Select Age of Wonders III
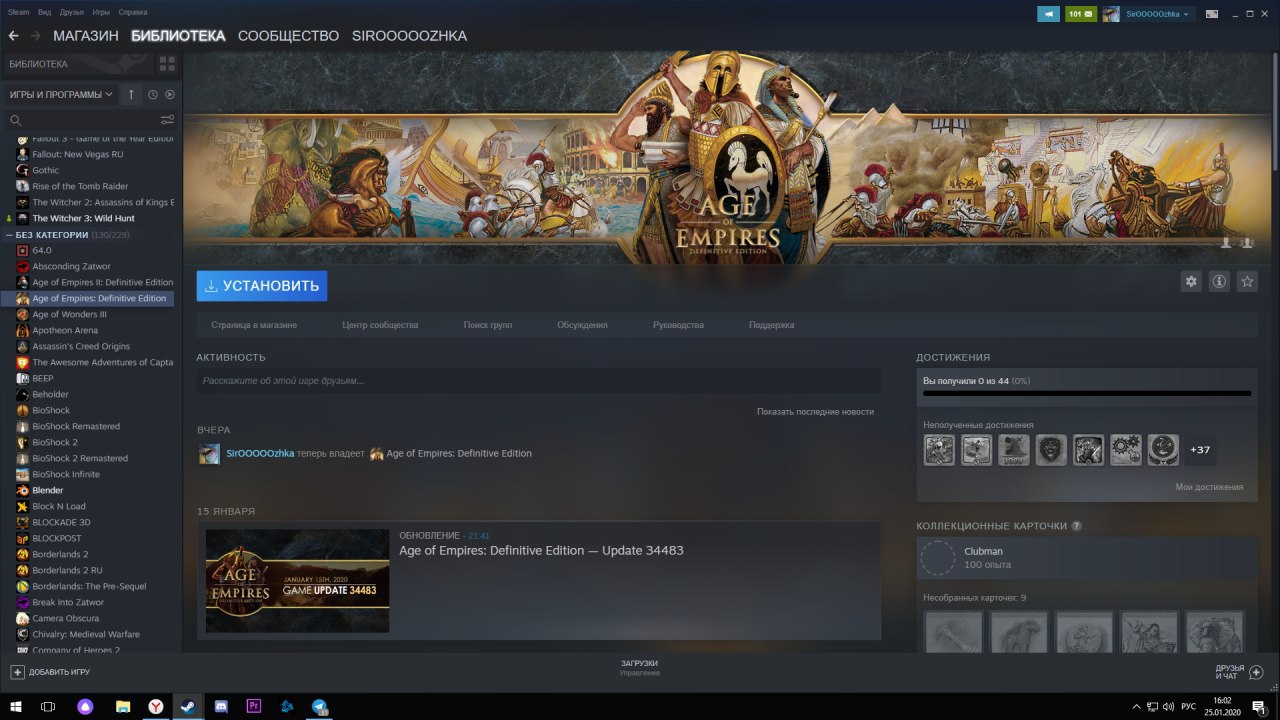 [x=69, y=314]
